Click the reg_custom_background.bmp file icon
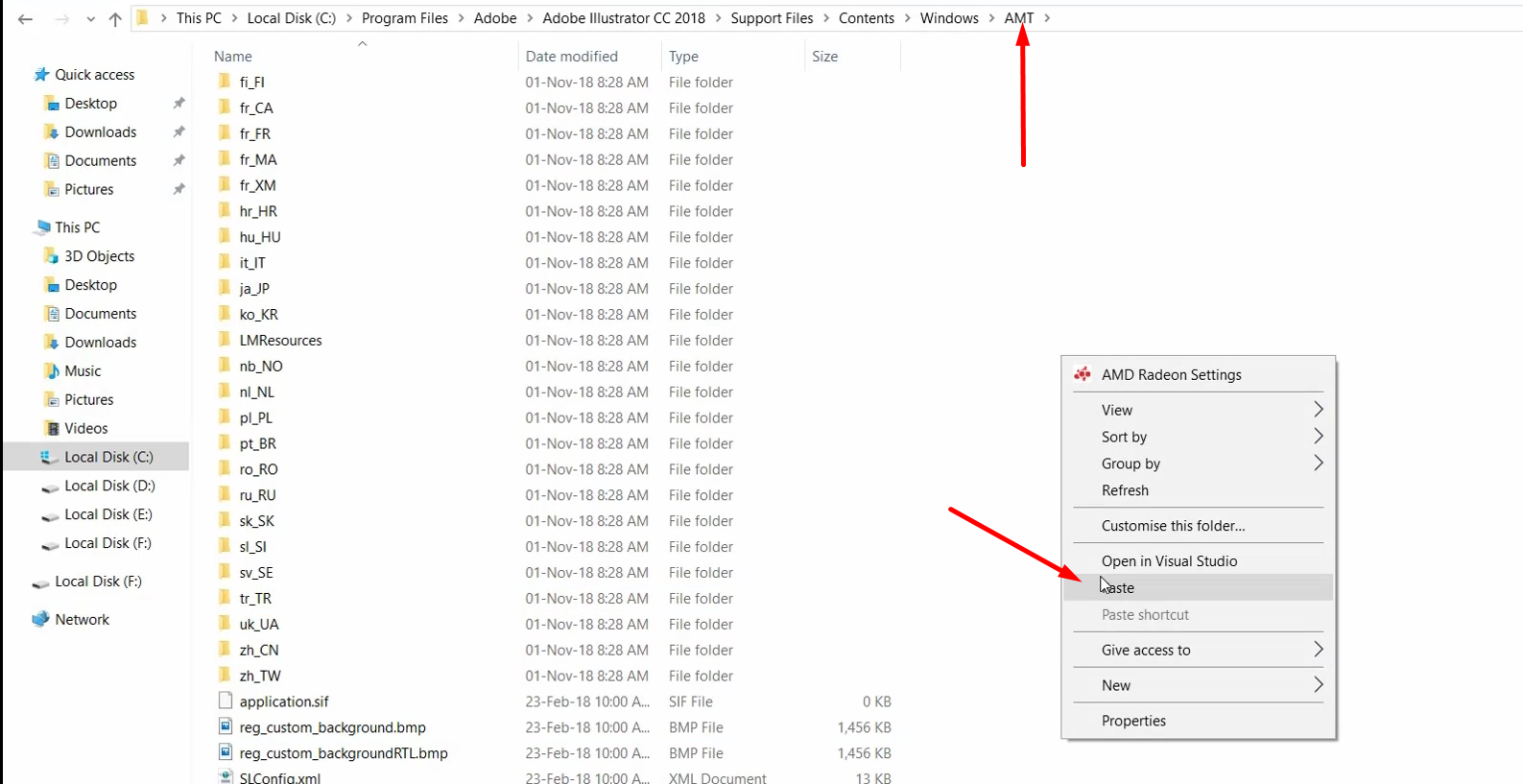The height and width of the screenshot is (784, 1523). pos(225,726)
